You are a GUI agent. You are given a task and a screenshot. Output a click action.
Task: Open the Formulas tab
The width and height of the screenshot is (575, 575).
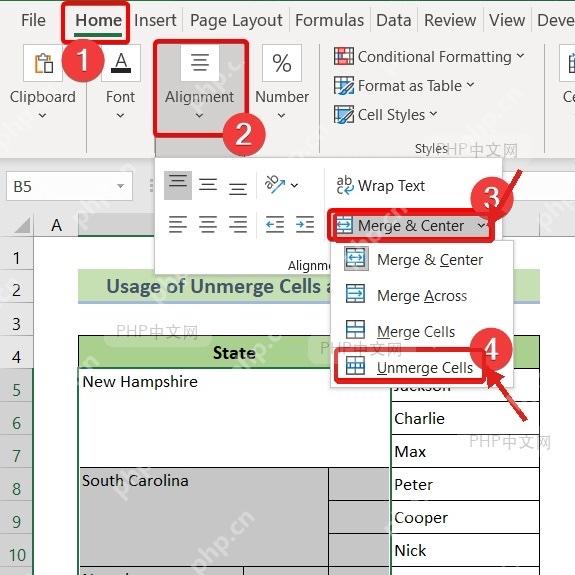329,20
